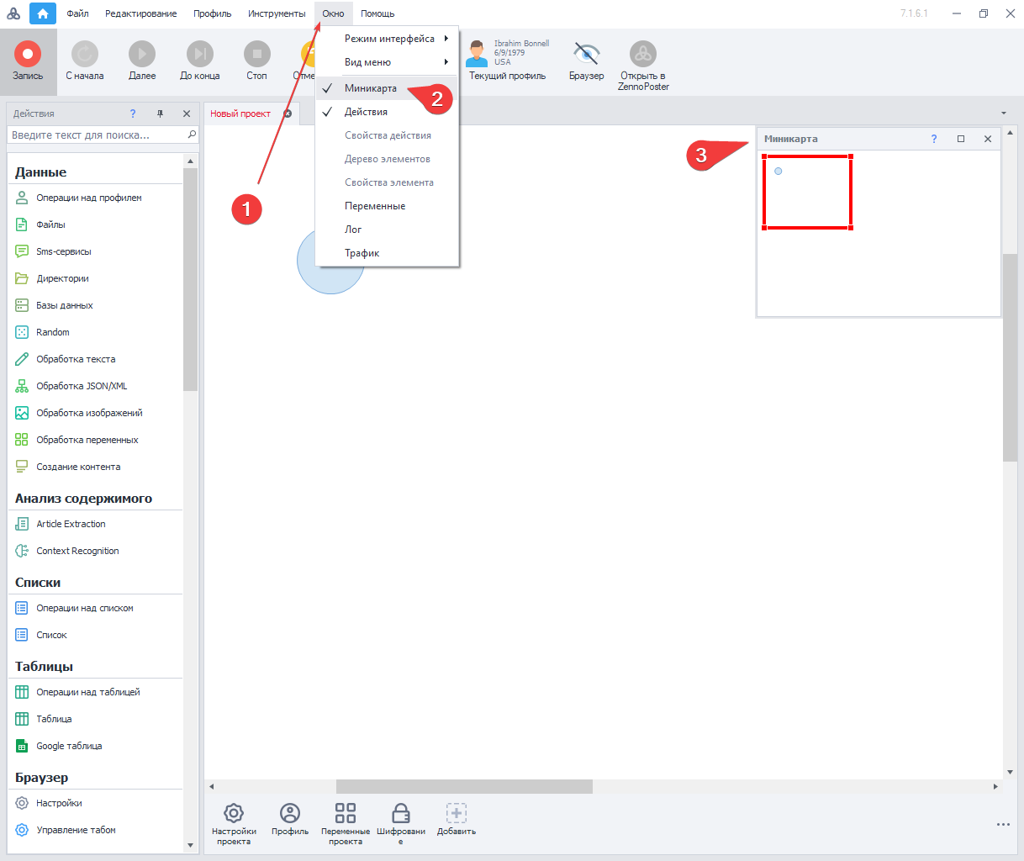
Task: Click the red Запись record button
Action: (x=27, y=54)
